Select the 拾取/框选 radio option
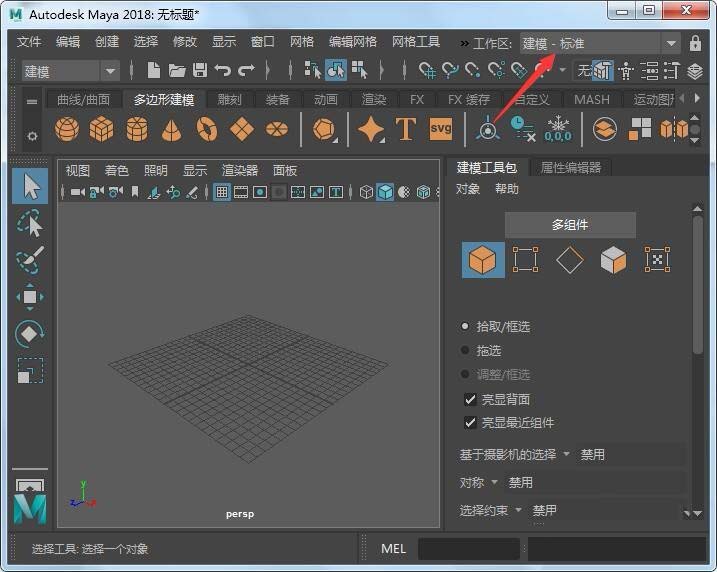717x572 pixels. (465, 327)
